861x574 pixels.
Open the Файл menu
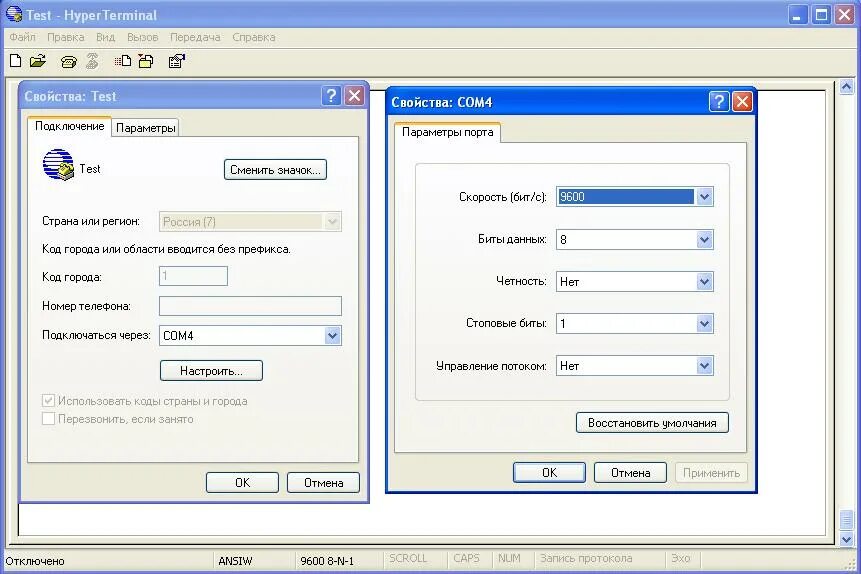23,37
